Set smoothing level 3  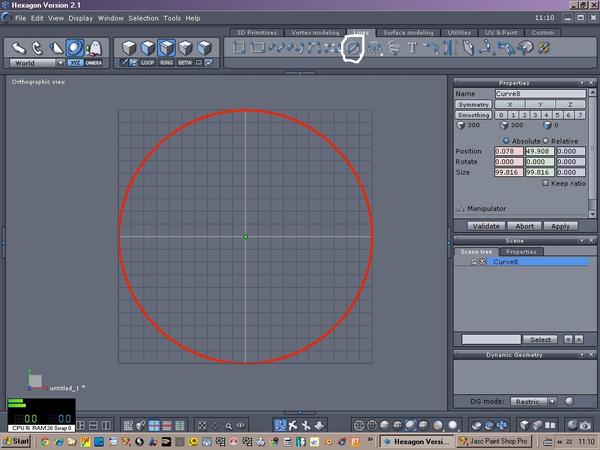(x=535, y=115)
